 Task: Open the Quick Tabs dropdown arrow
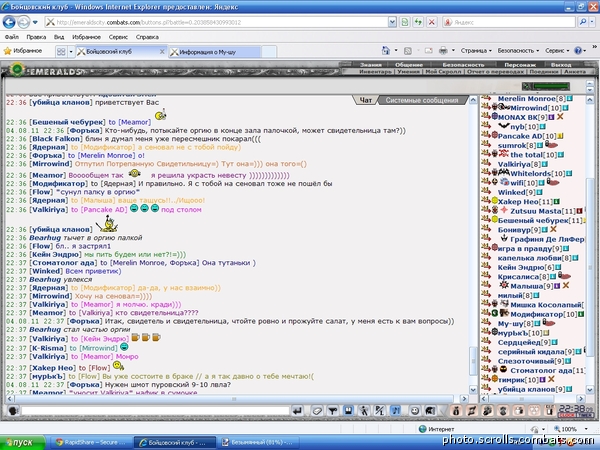pos(71,52)
